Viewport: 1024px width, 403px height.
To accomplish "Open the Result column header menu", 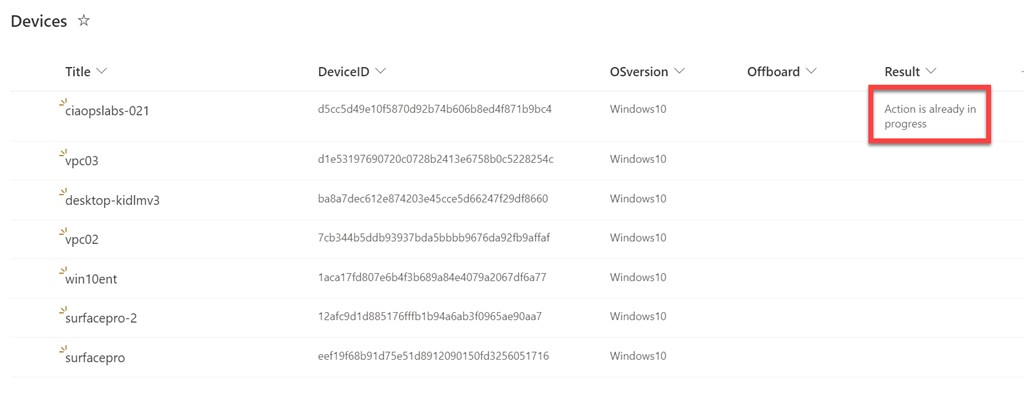I will pyautogui.click(x=931, y=72).
